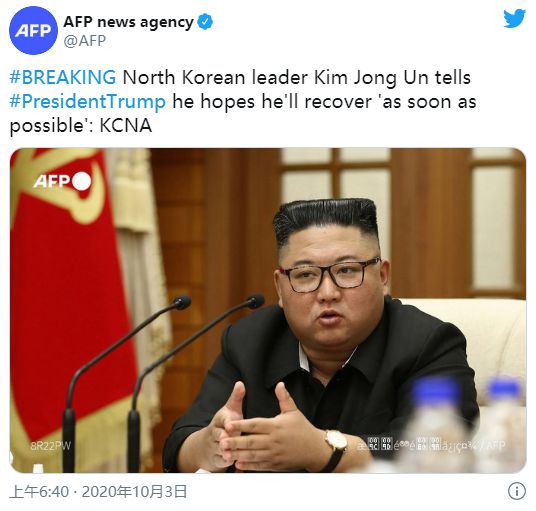Screen dimensions: 536x511
Task: Click the word KCNA in tweet
Action: click(x=125, y=125)
